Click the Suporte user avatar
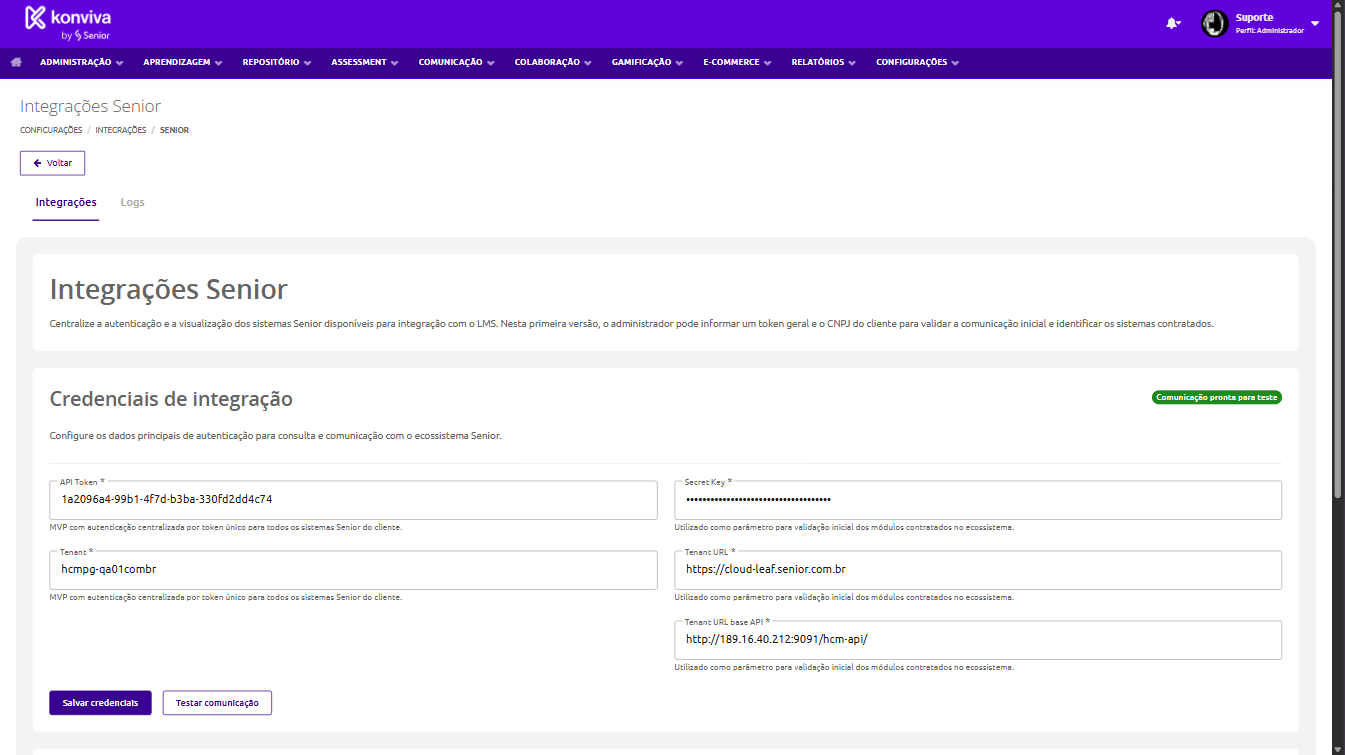The height and width of the screenshot is (755, 1345). click(1215, 23)
